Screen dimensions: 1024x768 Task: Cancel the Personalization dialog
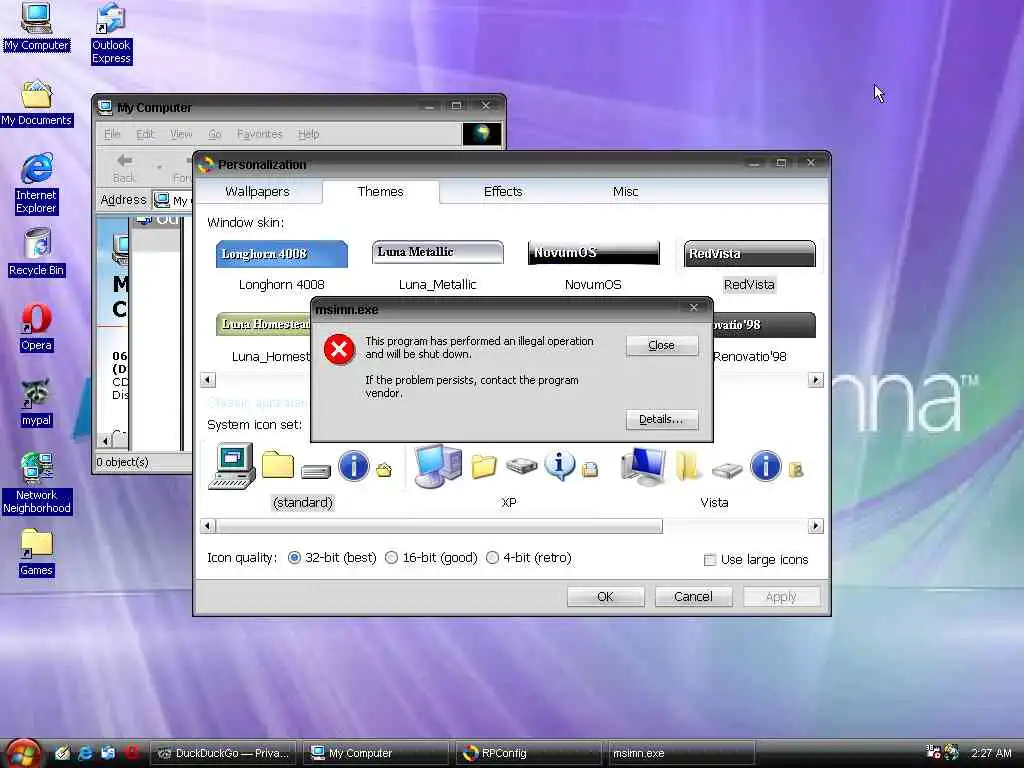[693, 596]
